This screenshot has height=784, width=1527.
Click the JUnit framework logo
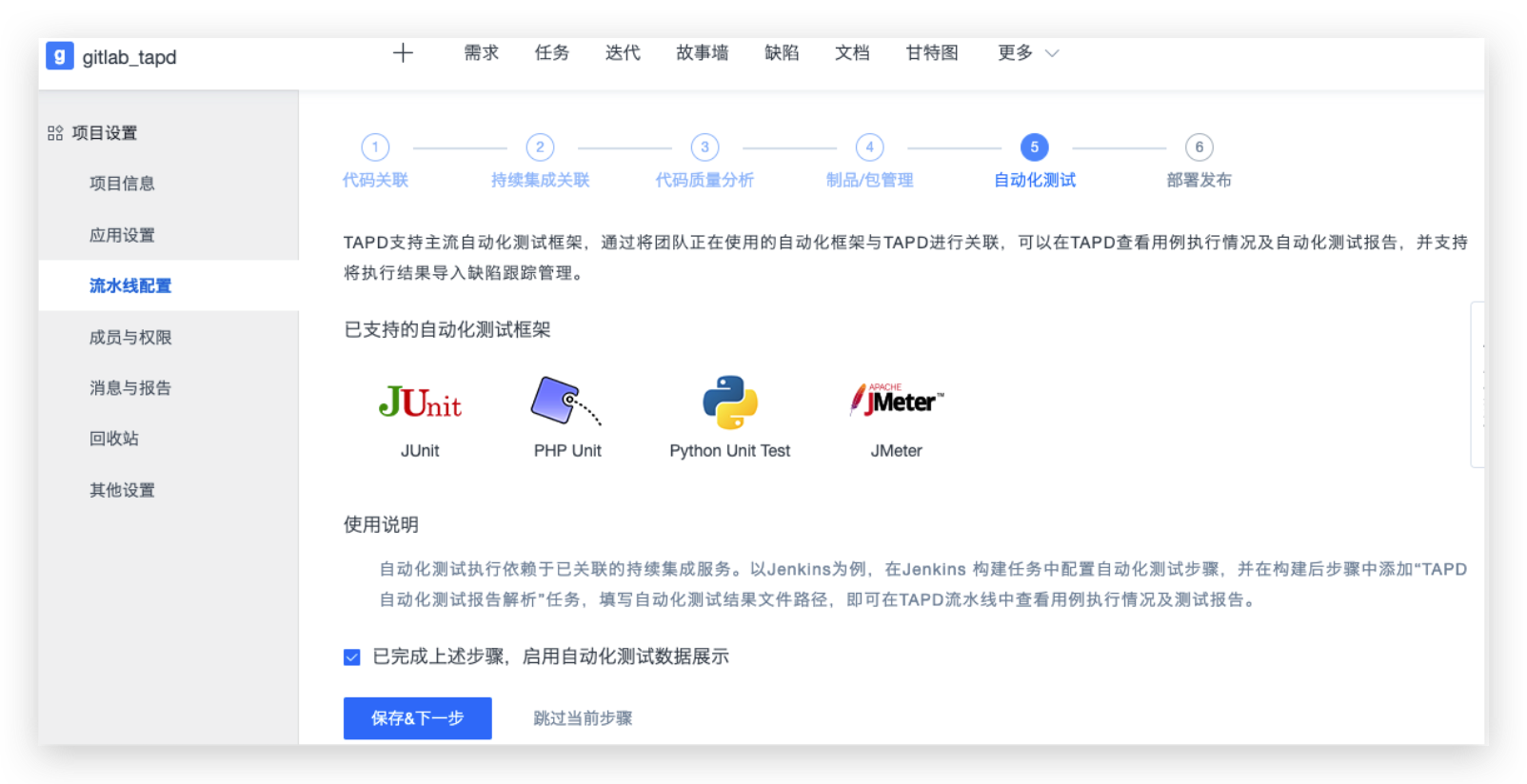click(x=420, y=403)
